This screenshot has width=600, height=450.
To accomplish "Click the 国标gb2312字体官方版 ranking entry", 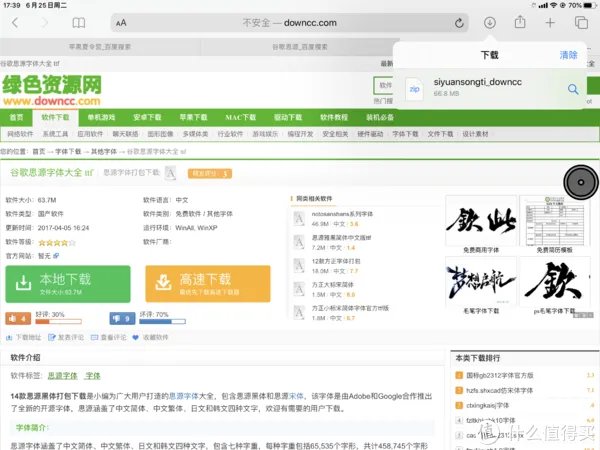I will [500, 375].
